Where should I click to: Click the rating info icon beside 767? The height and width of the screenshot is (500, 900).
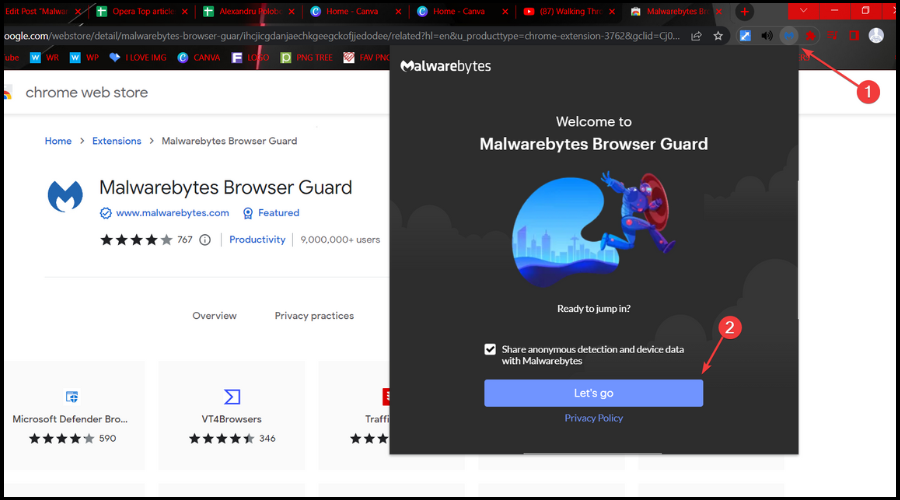point(205,240)
